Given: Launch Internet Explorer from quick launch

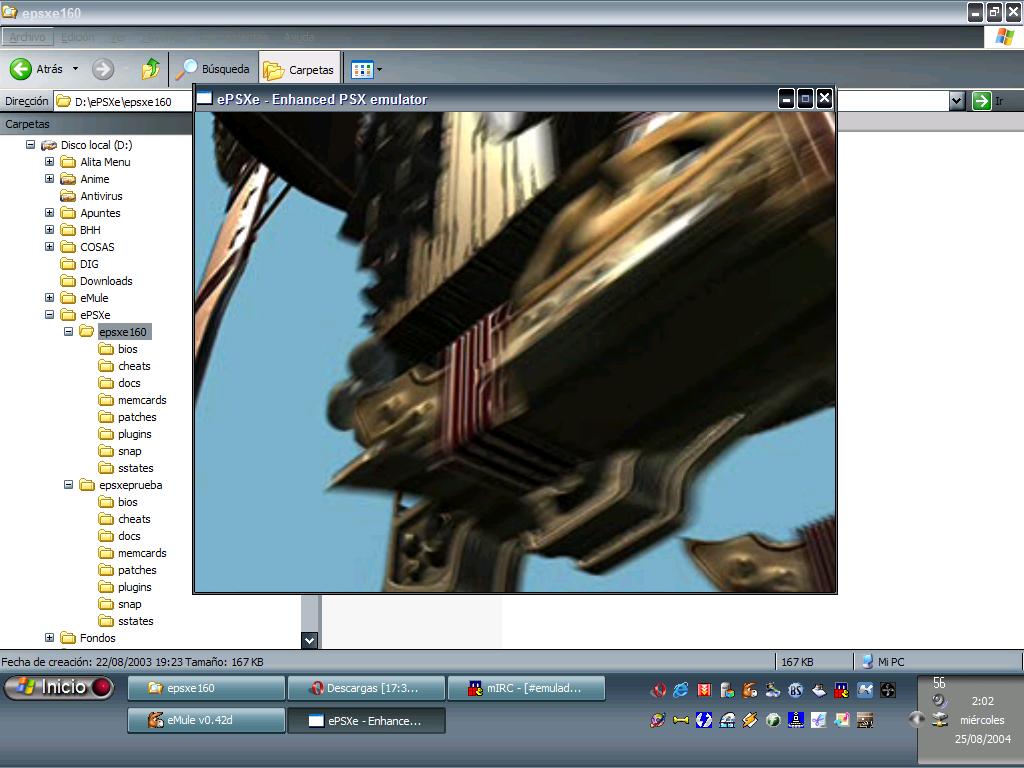Looking at the screenshot, I should (680, 689).
